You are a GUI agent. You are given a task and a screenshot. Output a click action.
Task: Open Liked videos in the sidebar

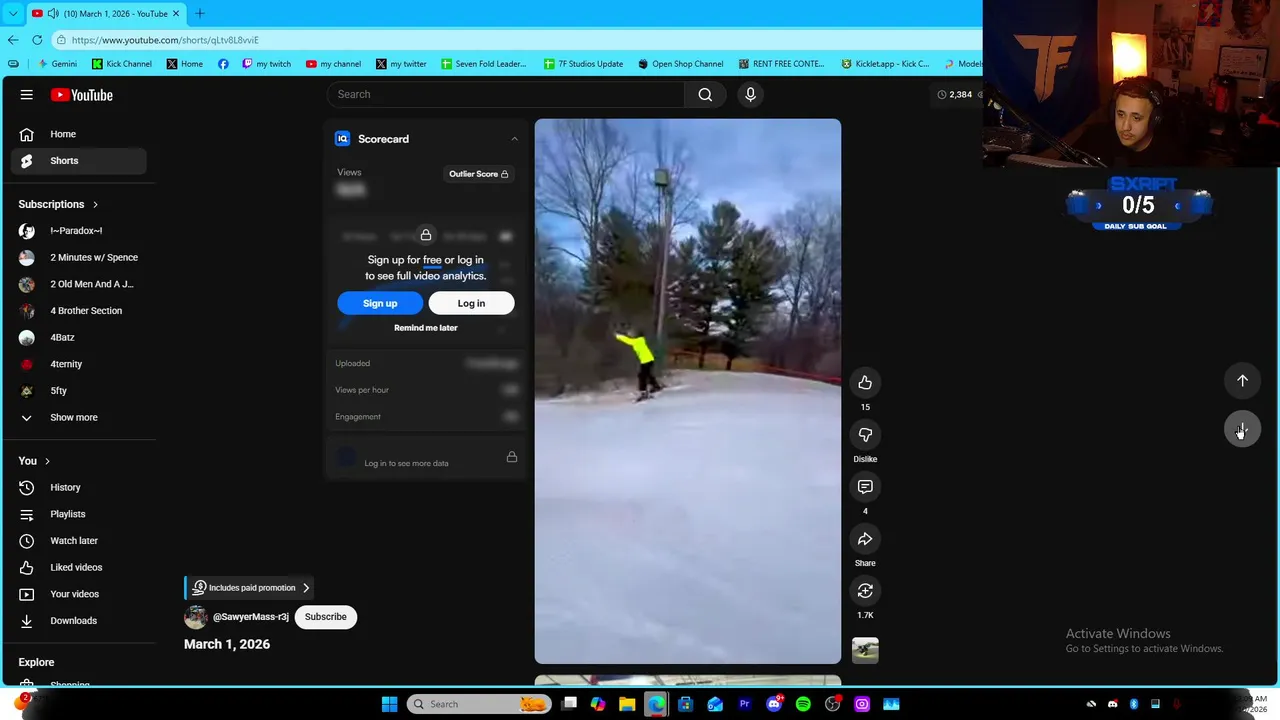pyautogui.click(x=78, y=568)
